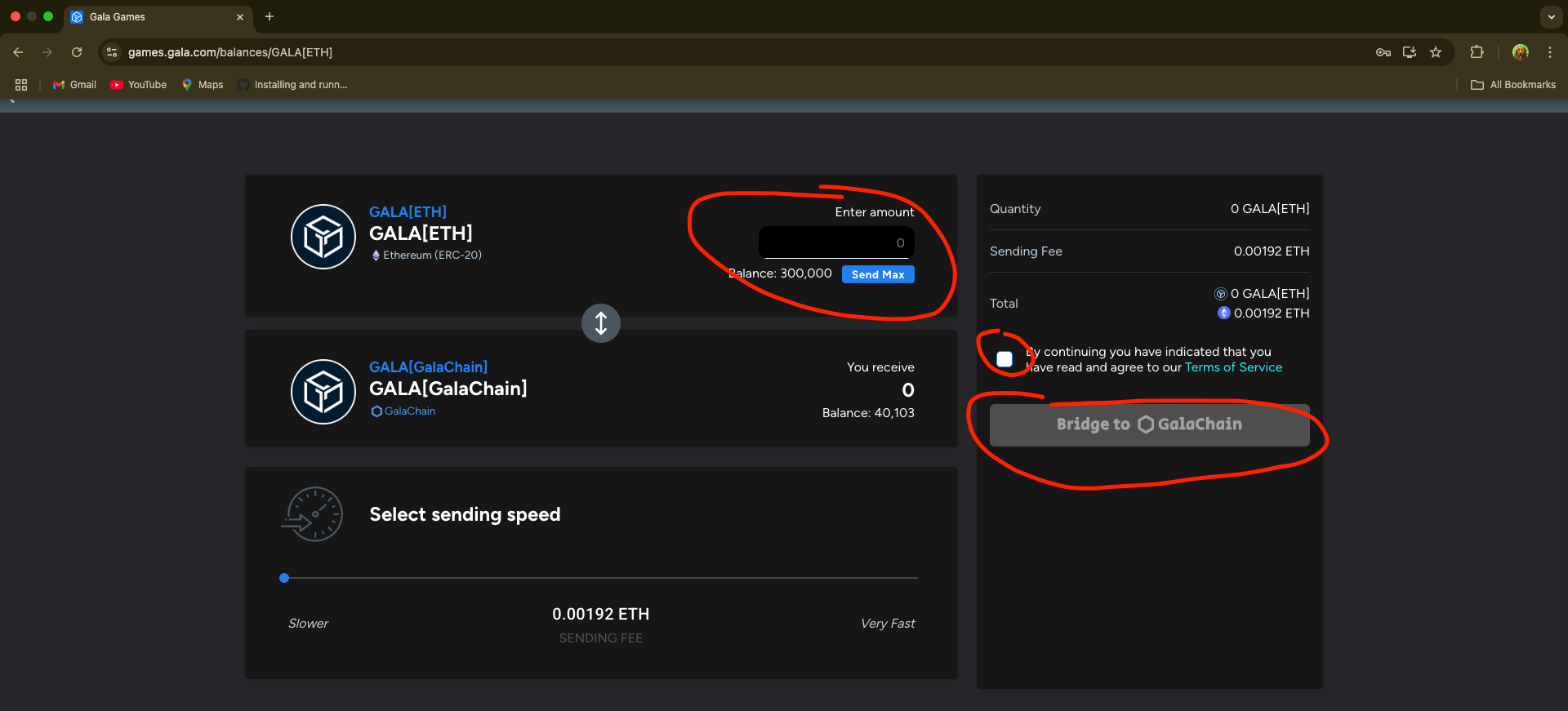Click the Bridge to GalaChain button
Screen dimensions: 1568x711
point(1150,424)
